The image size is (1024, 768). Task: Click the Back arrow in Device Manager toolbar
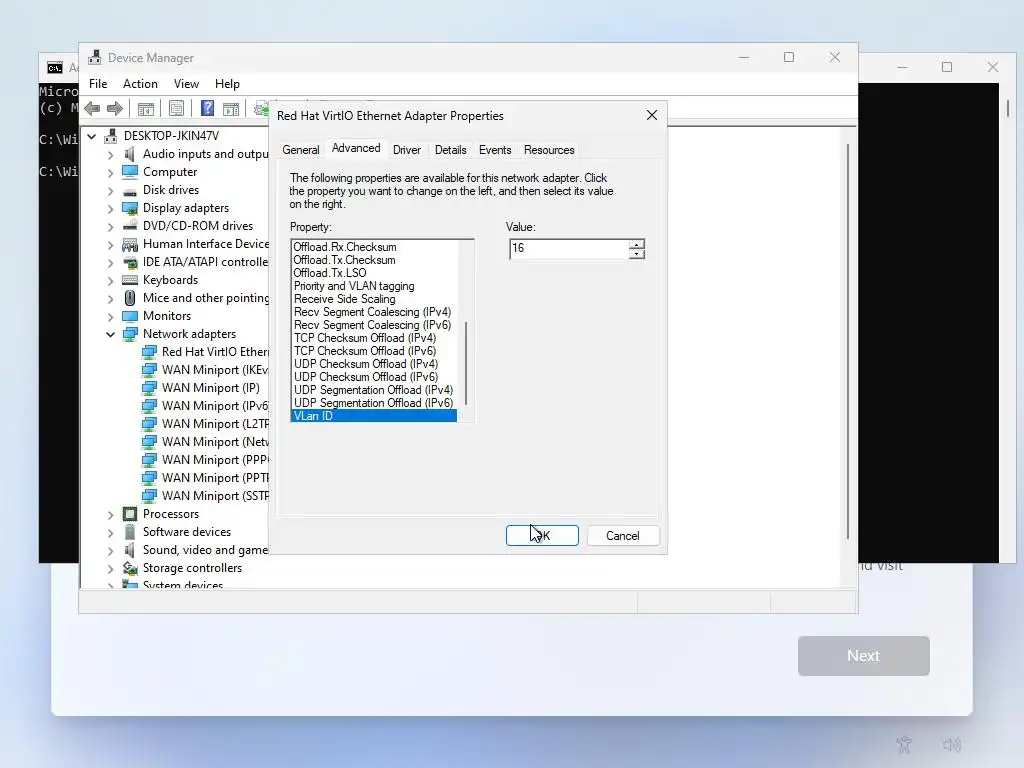click(92, 109)
